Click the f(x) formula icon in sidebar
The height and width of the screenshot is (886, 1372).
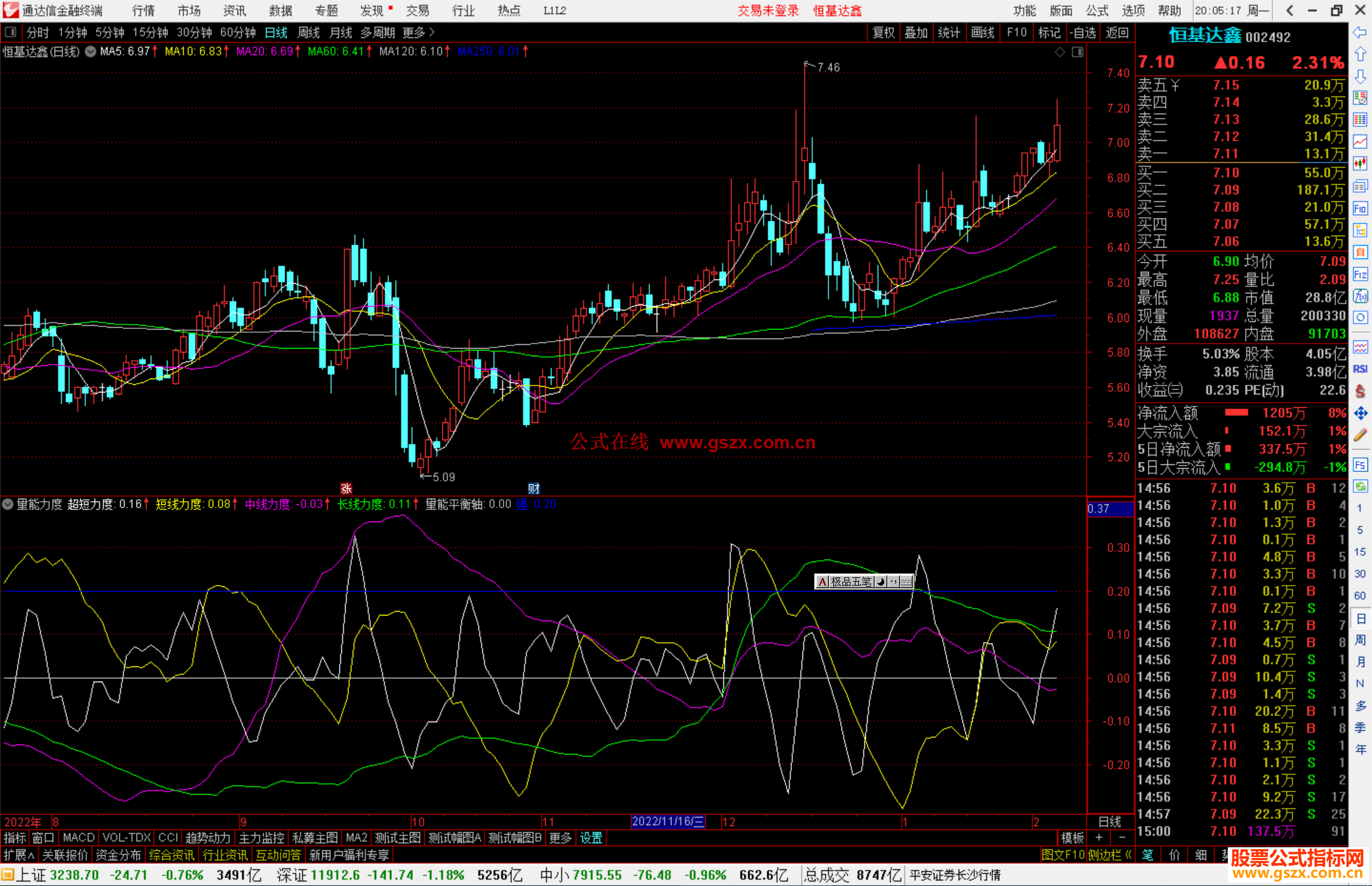coord(1360,296)
